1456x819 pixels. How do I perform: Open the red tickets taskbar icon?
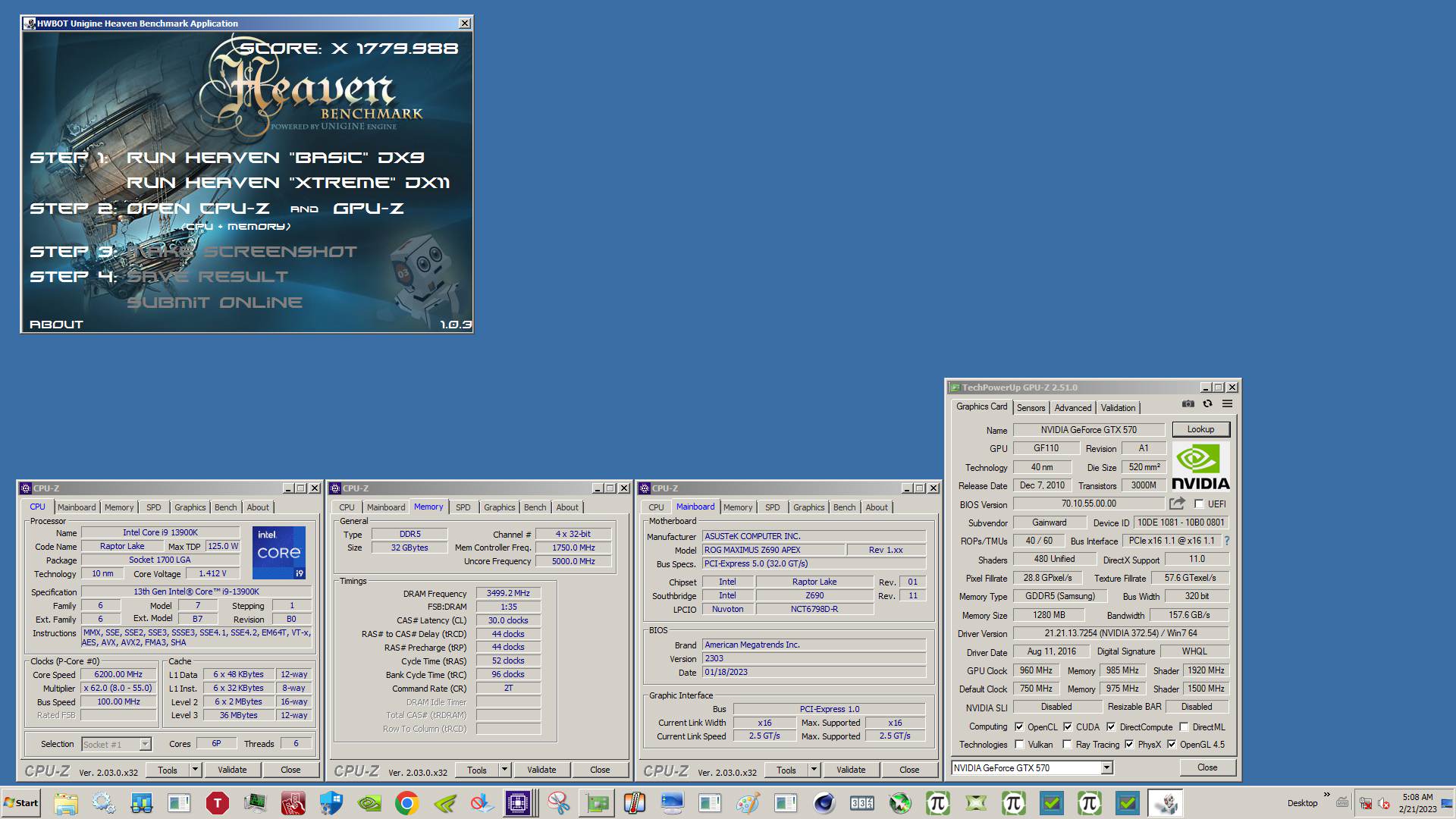pos(293,803)
